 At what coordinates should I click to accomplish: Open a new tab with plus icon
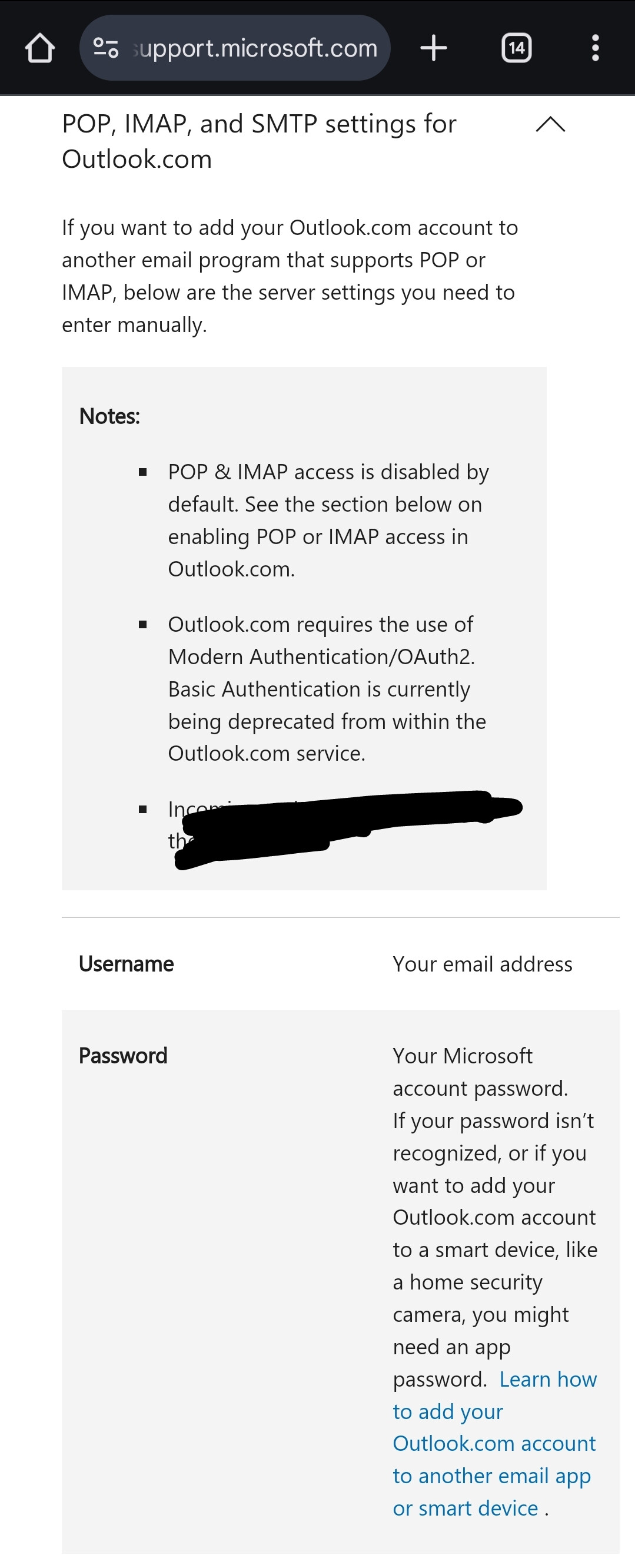434,48
